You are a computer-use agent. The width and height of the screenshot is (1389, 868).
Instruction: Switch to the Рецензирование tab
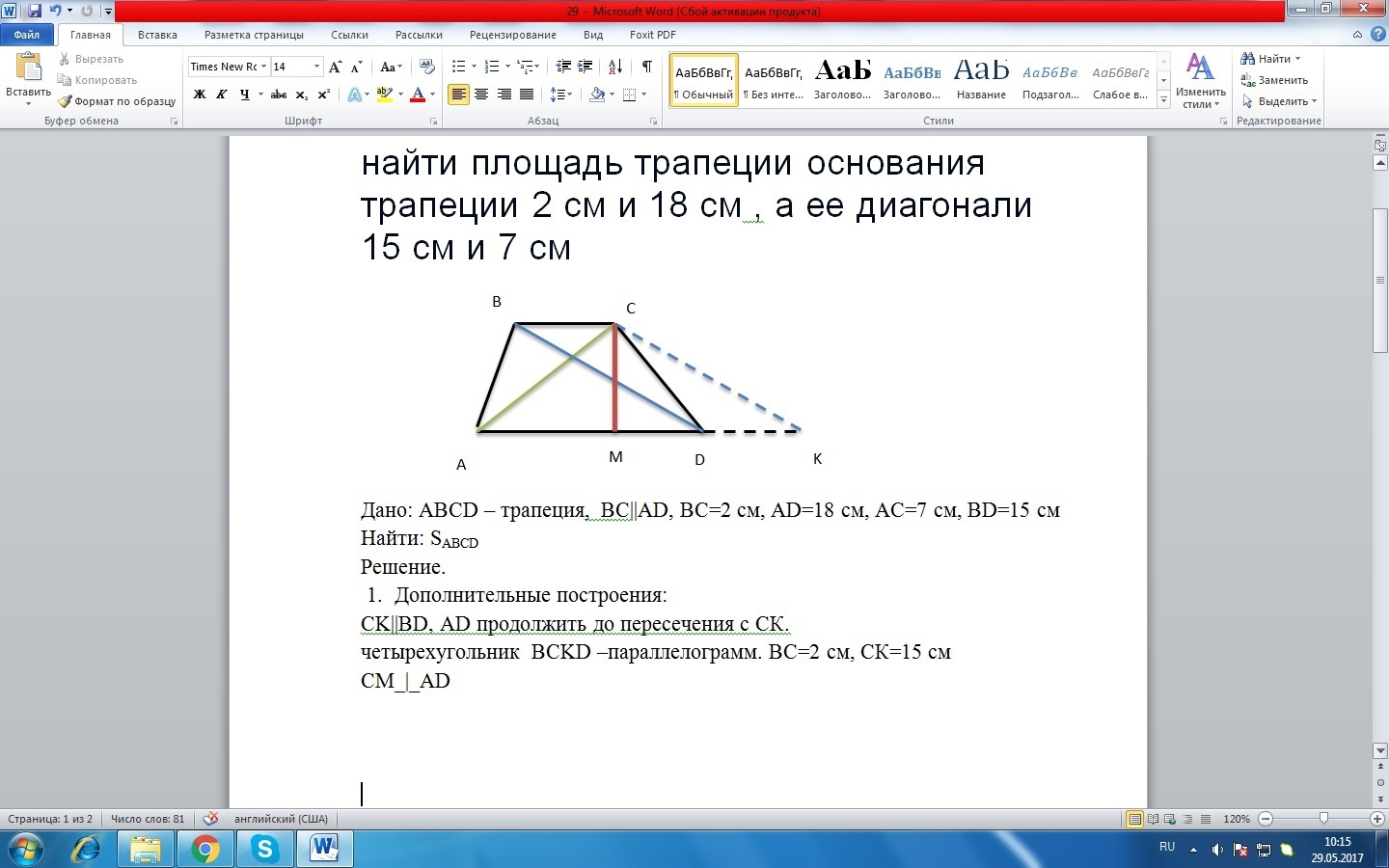click(513, 35)
